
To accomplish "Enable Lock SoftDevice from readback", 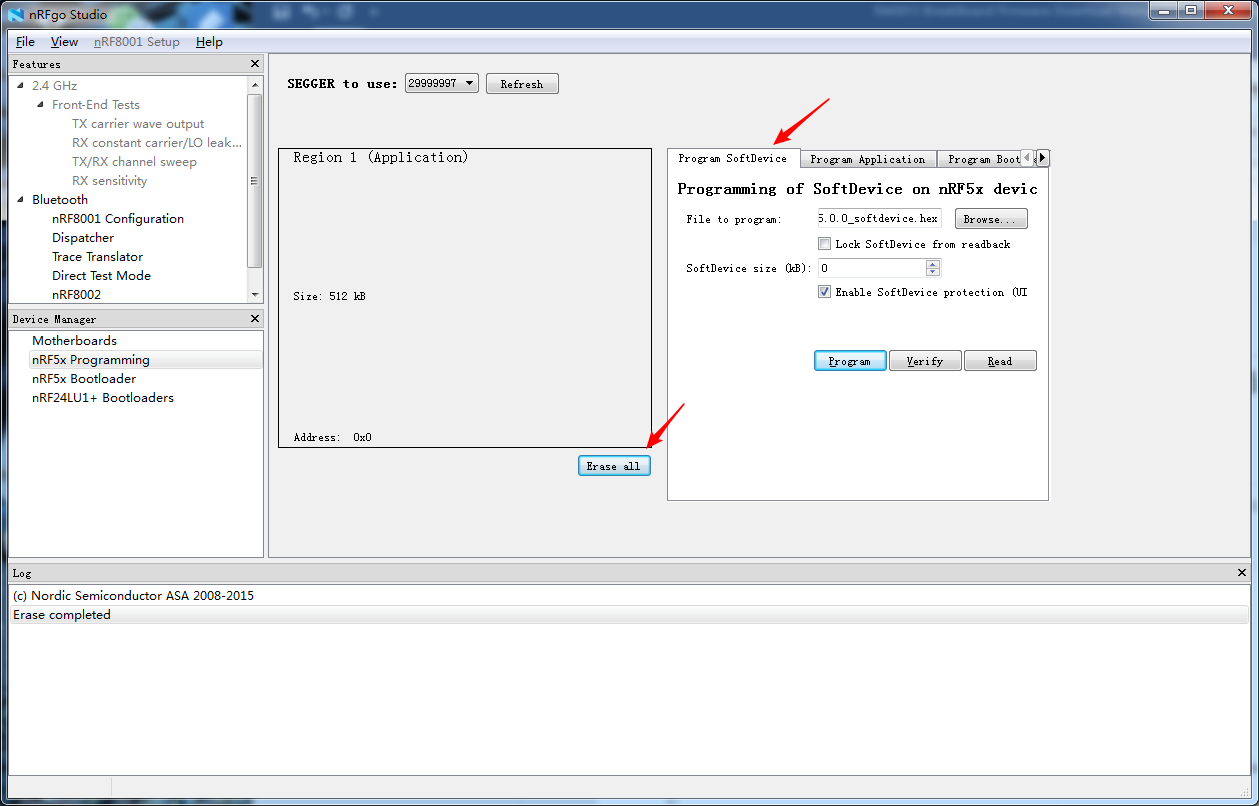I will pos(824,244).
